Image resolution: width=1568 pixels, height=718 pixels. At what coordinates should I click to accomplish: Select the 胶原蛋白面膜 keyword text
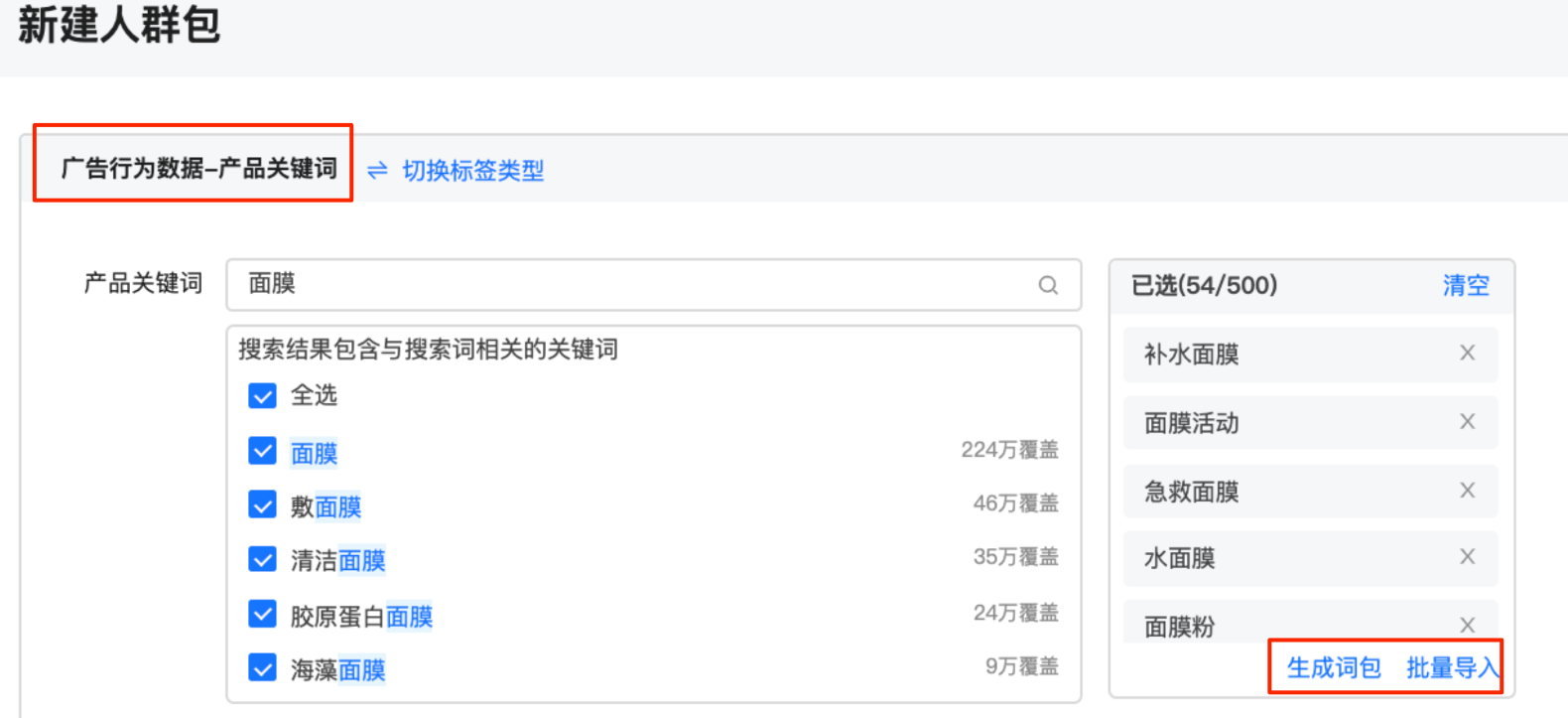[x=361, y=615]
